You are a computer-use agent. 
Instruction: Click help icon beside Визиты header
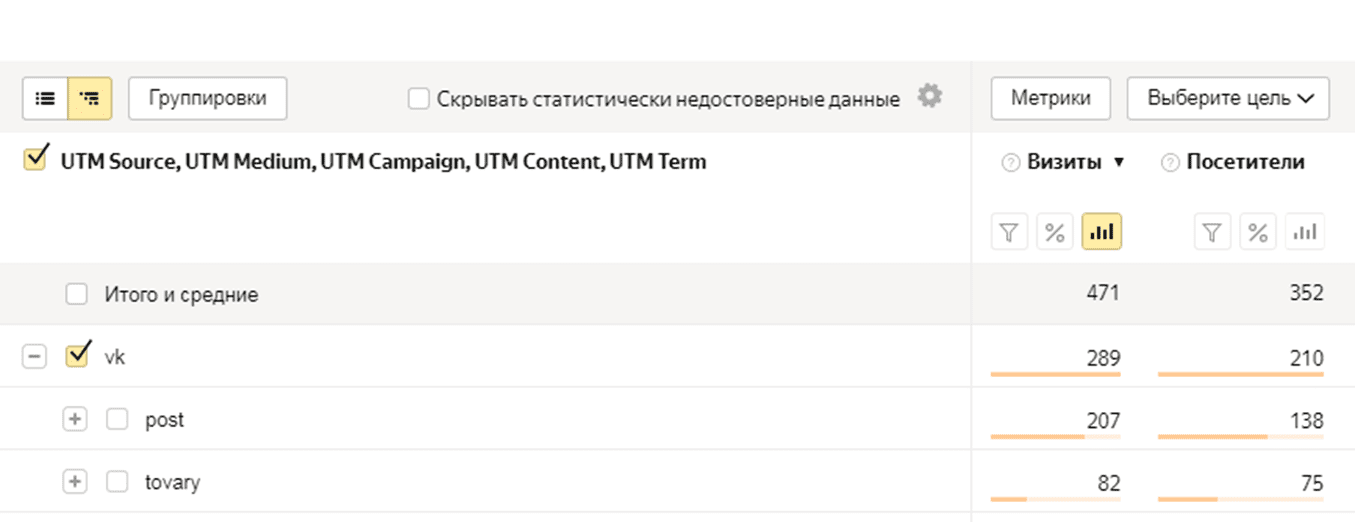1010,163
